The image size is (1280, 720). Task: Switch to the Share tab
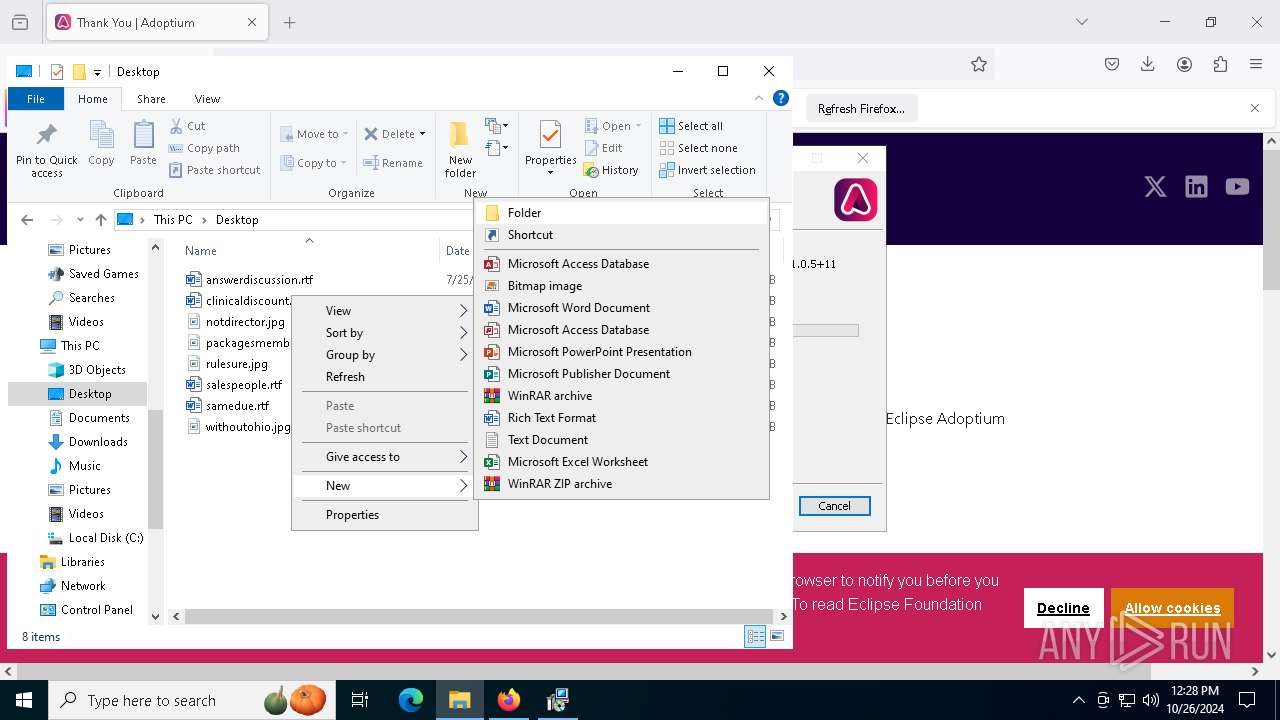(x=151, y=99)
